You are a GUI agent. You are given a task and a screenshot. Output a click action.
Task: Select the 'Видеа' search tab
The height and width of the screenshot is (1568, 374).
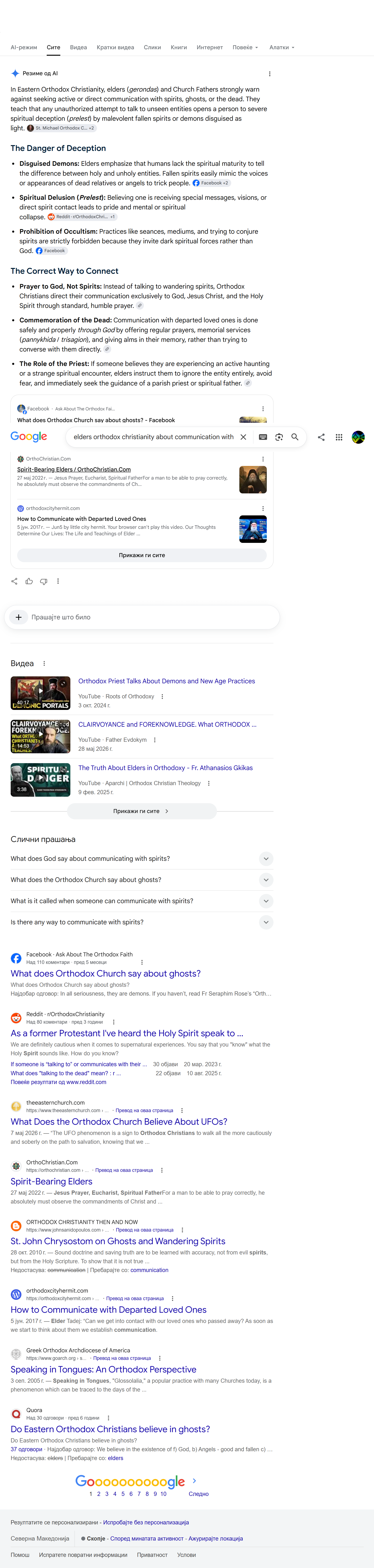click(x=79, y=48)
